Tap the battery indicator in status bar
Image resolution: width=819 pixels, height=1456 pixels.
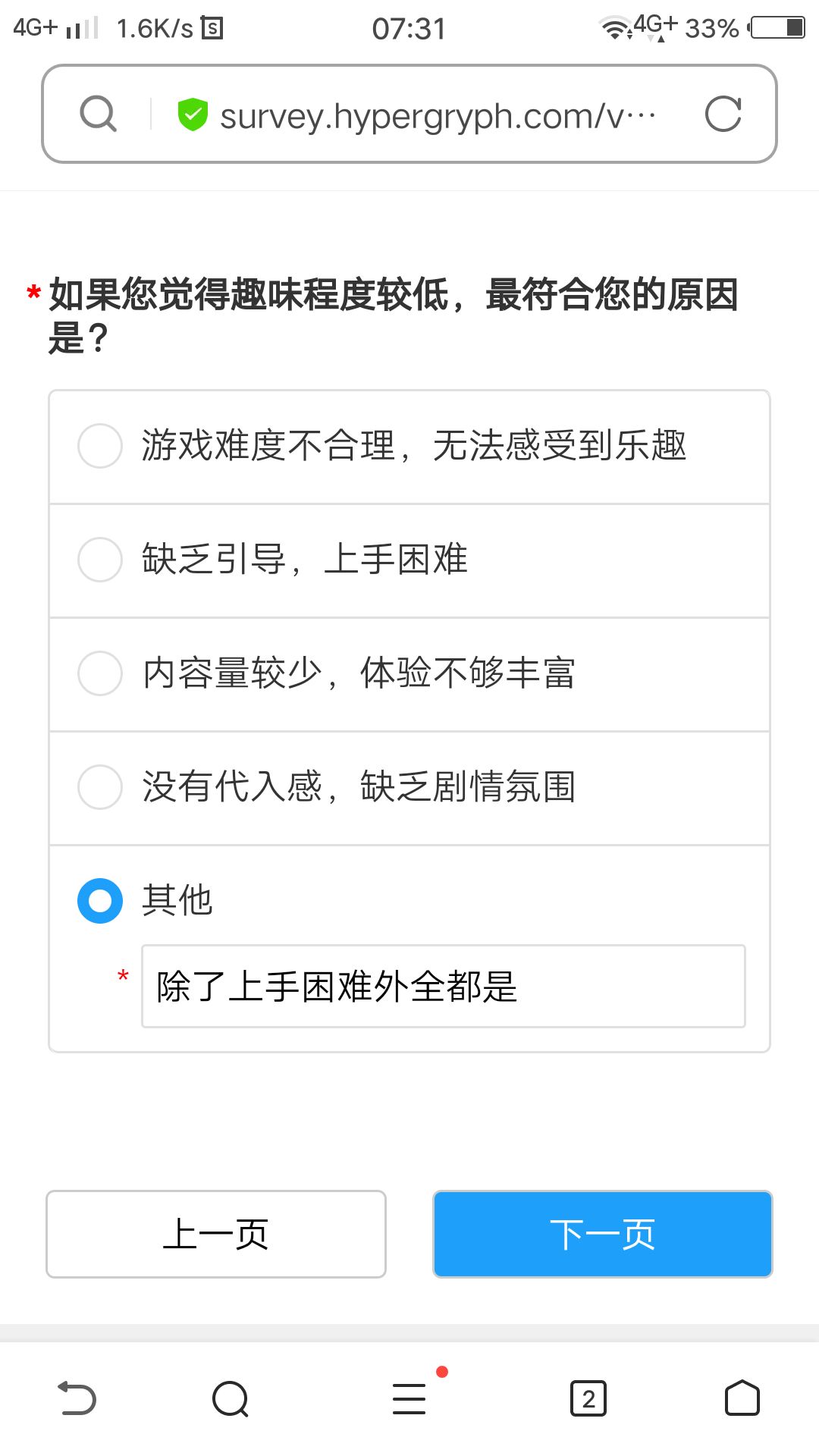pos(777,28)
